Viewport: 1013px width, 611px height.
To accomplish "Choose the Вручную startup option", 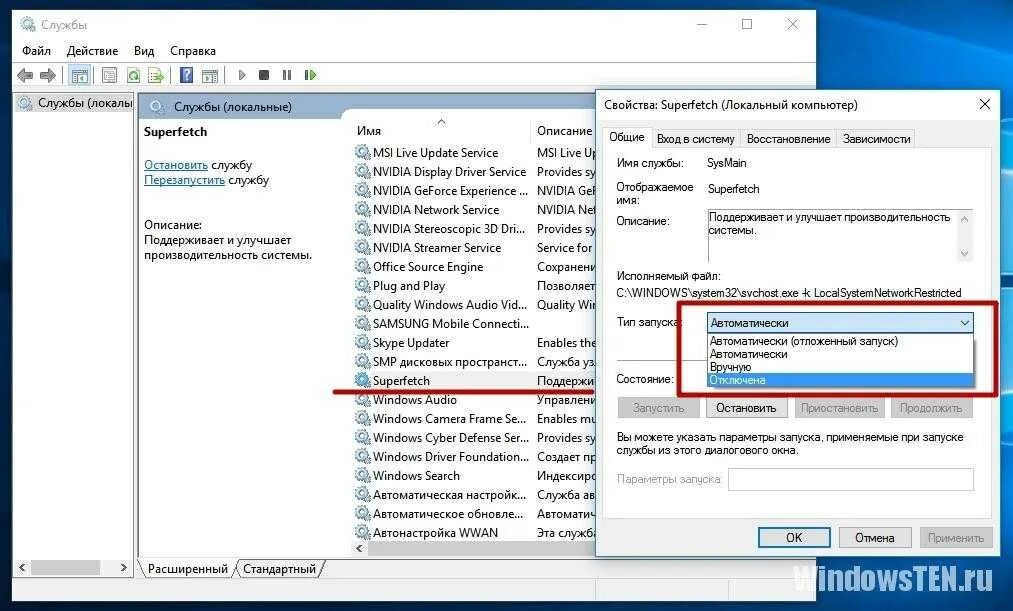I will [840, 367].
